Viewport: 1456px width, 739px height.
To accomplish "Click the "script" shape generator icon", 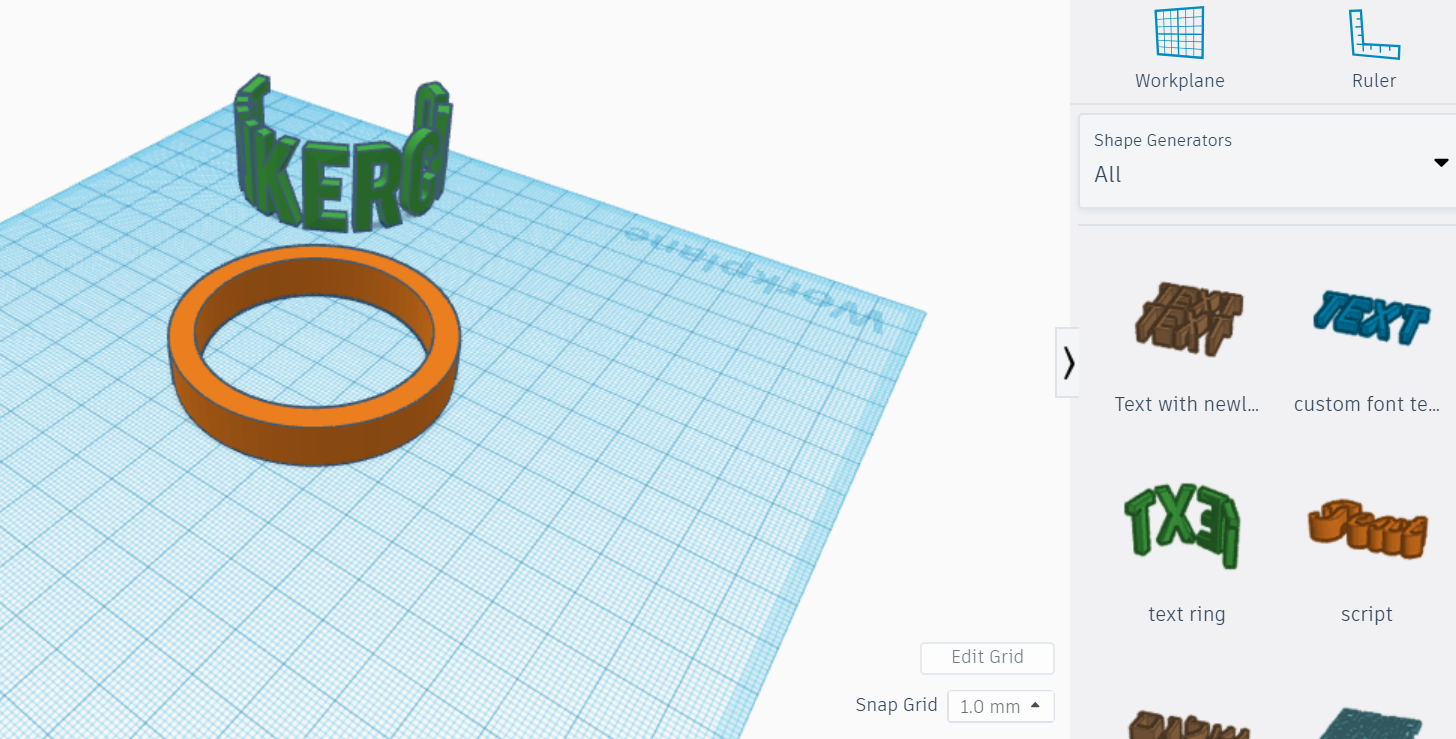I will (1367, 527).
